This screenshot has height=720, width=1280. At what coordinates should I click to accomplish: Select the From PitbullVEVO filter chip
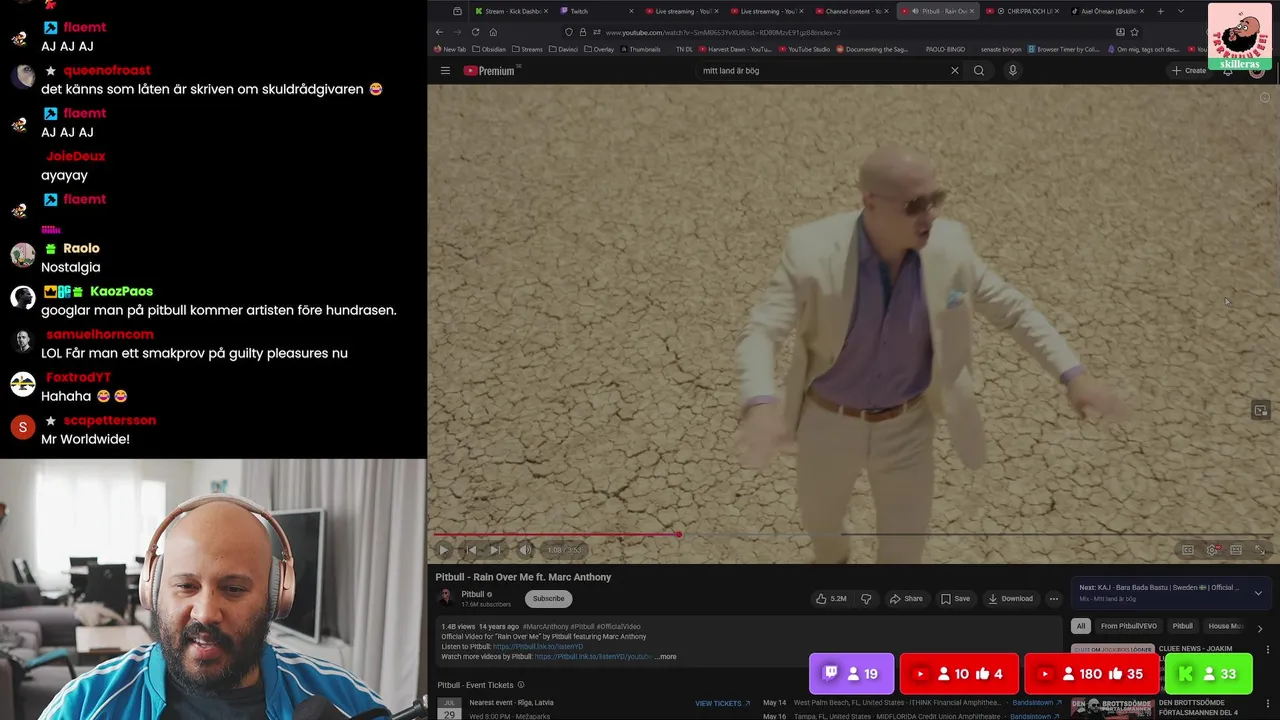pos(1129,626)
